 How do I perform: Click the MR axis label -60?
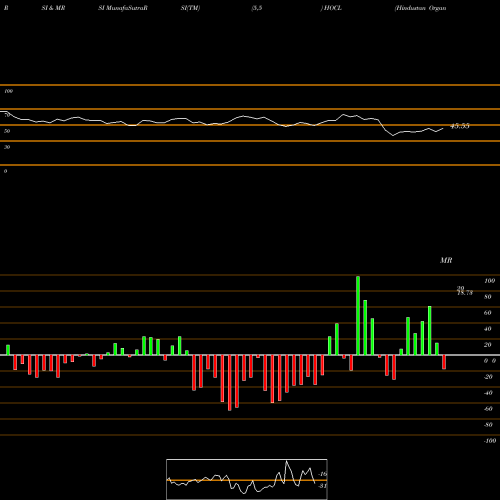pos(488,409)
